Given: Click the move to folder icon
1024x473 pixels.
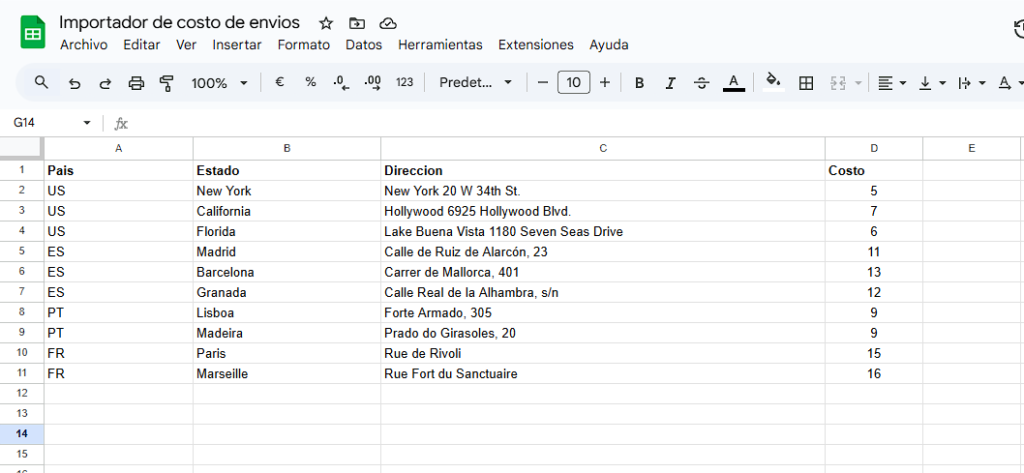Looking at the screenshot, I should (x=357, y=23).
